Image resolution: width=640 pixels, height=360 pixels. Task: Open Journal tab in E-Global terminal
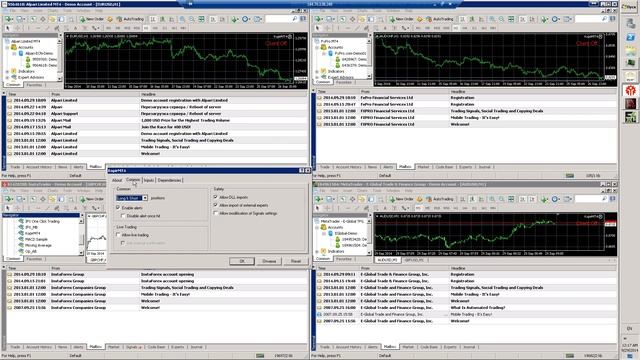tap(469, 347)
